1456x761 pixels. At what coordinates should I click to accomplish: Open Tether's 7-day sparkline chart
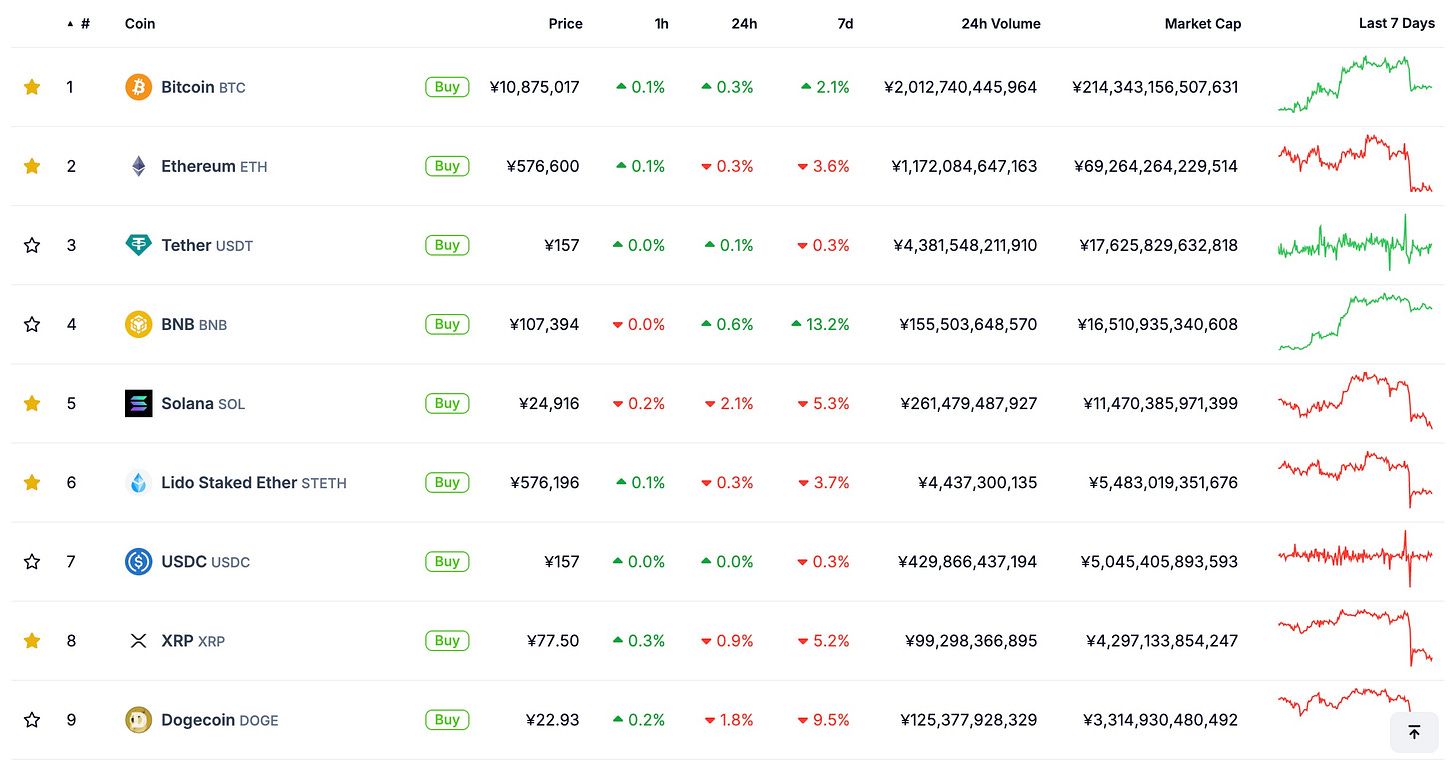(x=1355, y=242)
